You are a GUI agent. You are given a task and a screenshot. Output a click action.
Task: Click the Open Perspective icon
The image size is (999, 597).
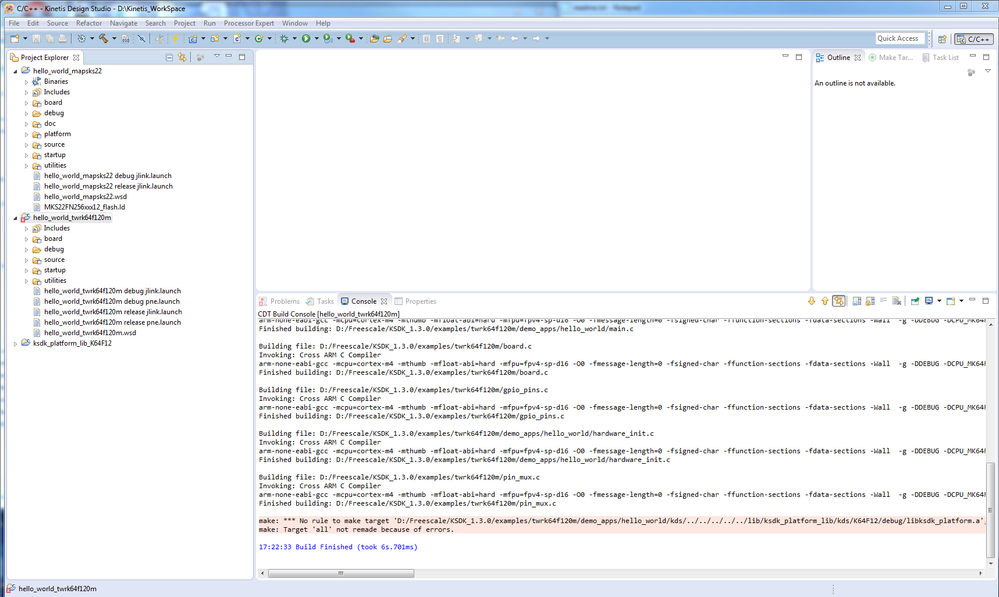point(942,39)
